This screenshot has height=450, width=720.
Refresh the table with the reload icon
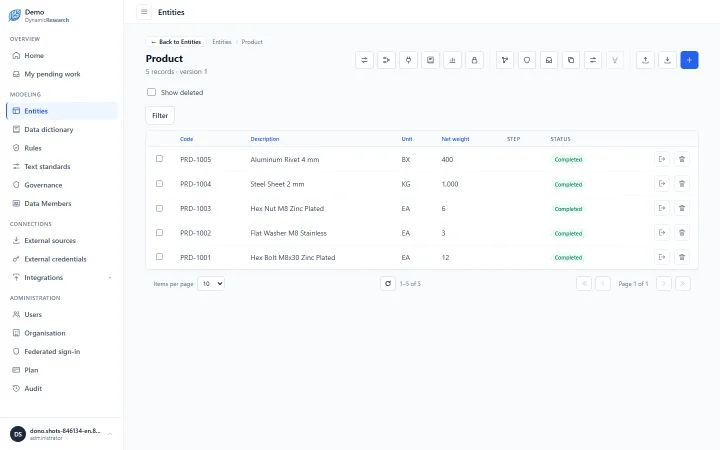click(x=388, y=283)
